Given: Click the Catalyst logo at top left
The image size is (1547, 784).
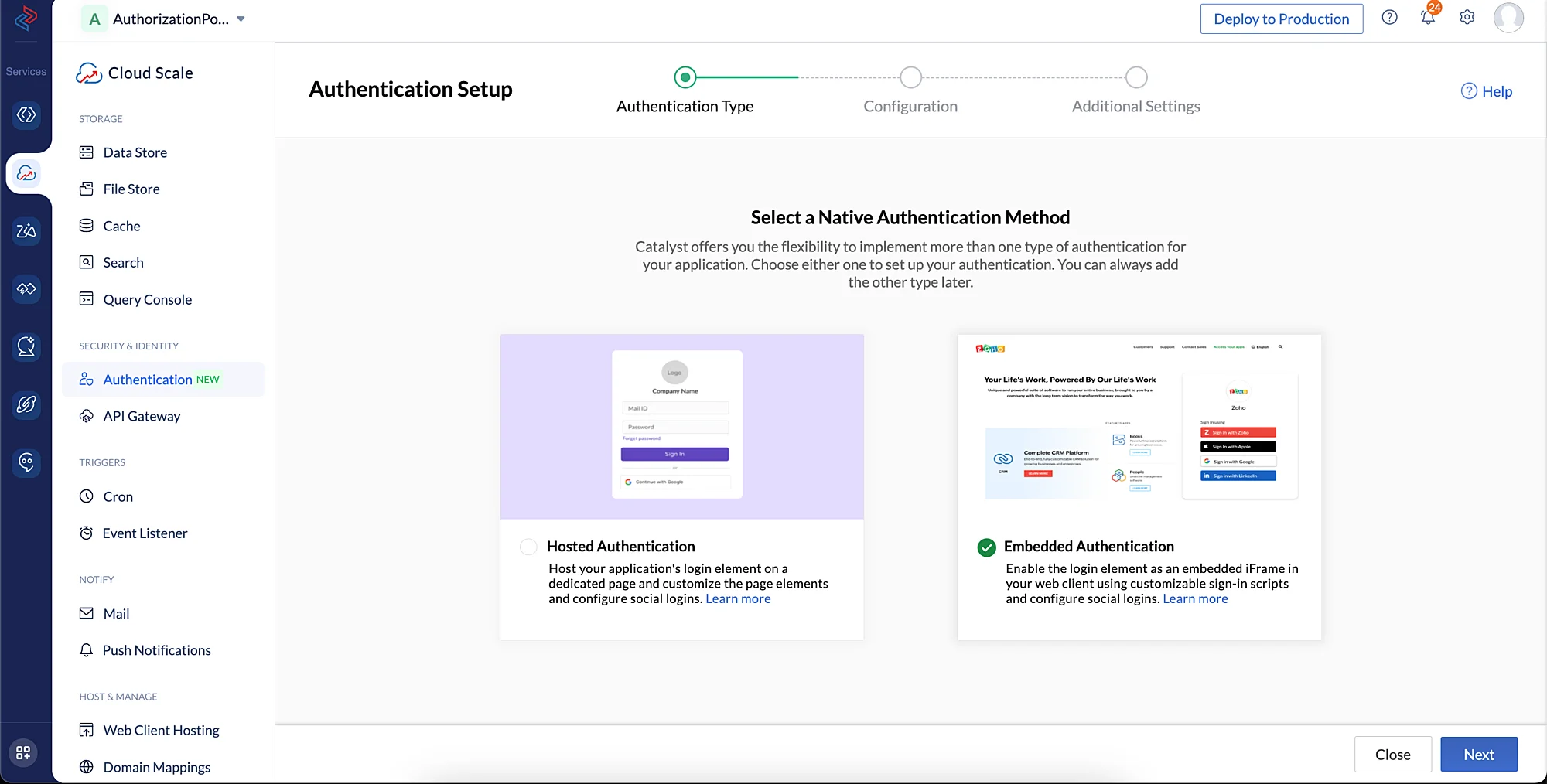Looking at the screenshot, I should pos(26,18).
